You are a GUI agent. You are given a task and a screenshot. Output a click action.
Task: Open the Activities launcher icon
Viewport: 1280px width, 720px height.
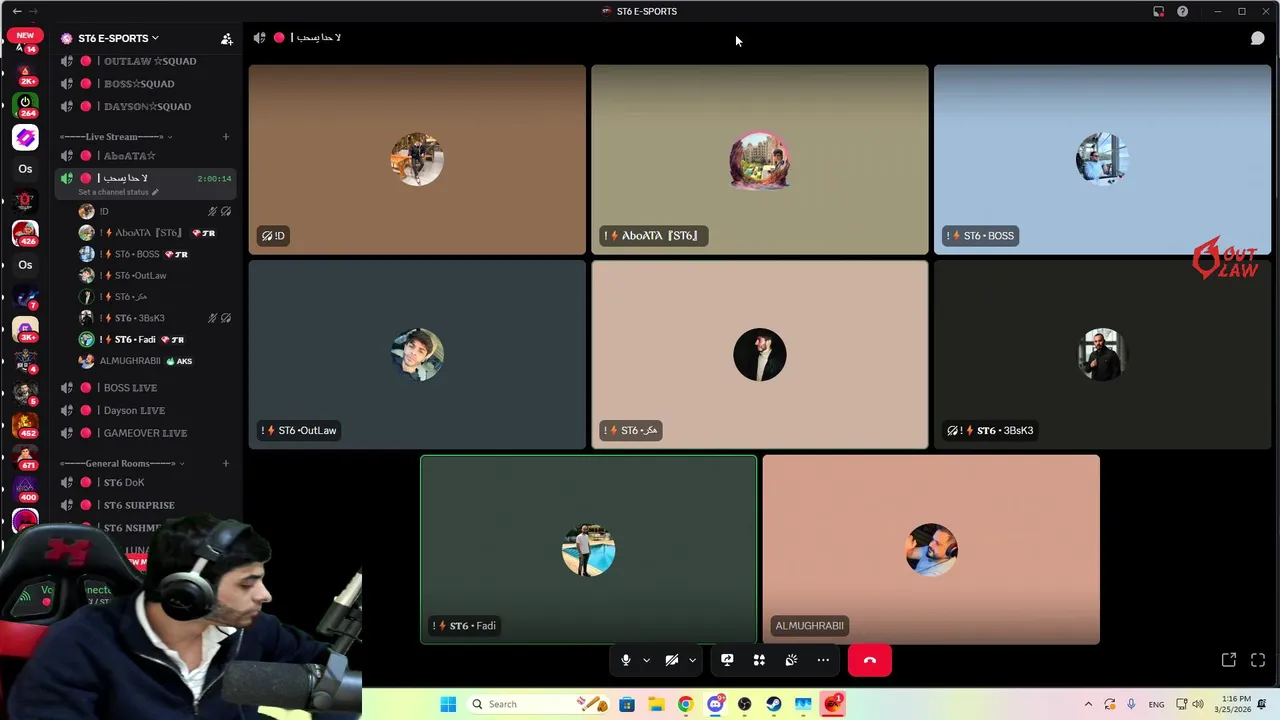click(x=759, y=660)
